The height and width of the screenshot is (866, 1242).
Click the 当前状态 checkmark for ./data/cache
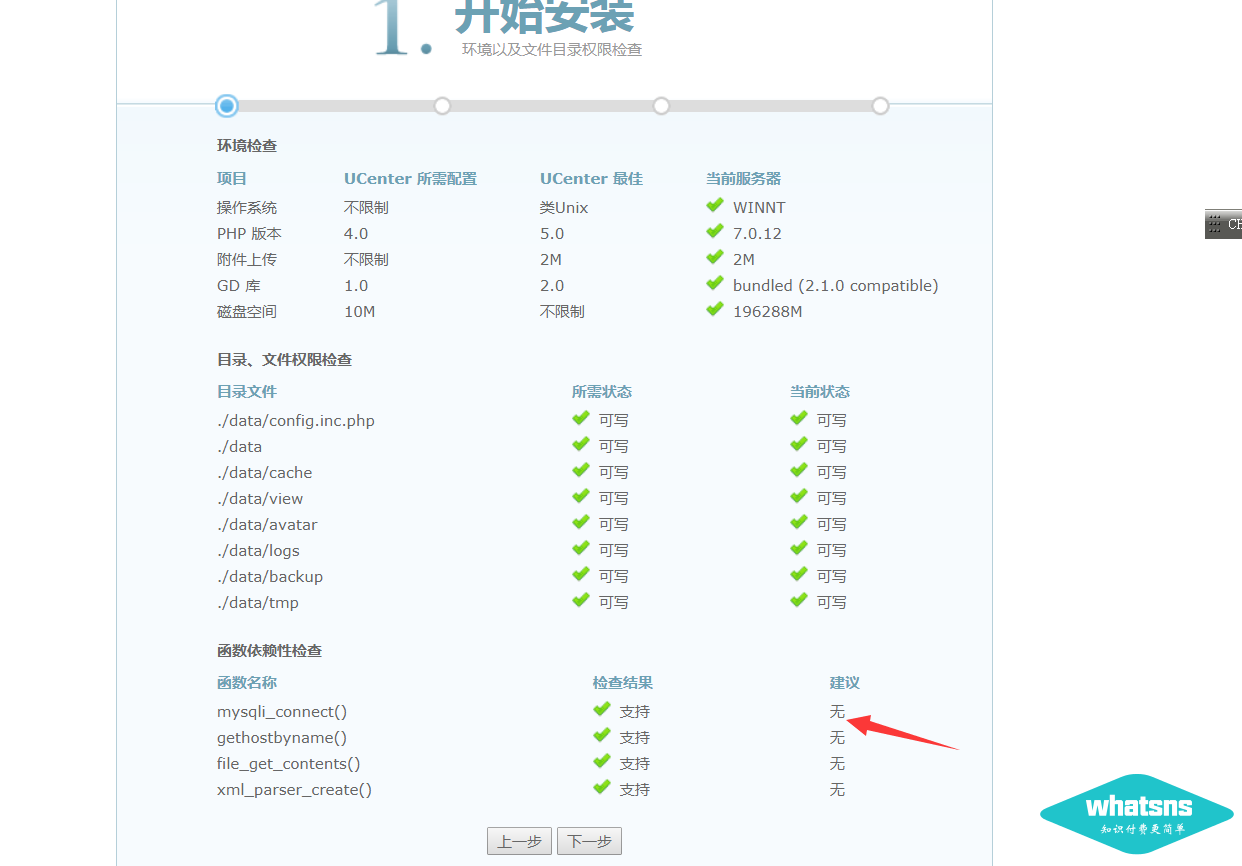point(798,471)
